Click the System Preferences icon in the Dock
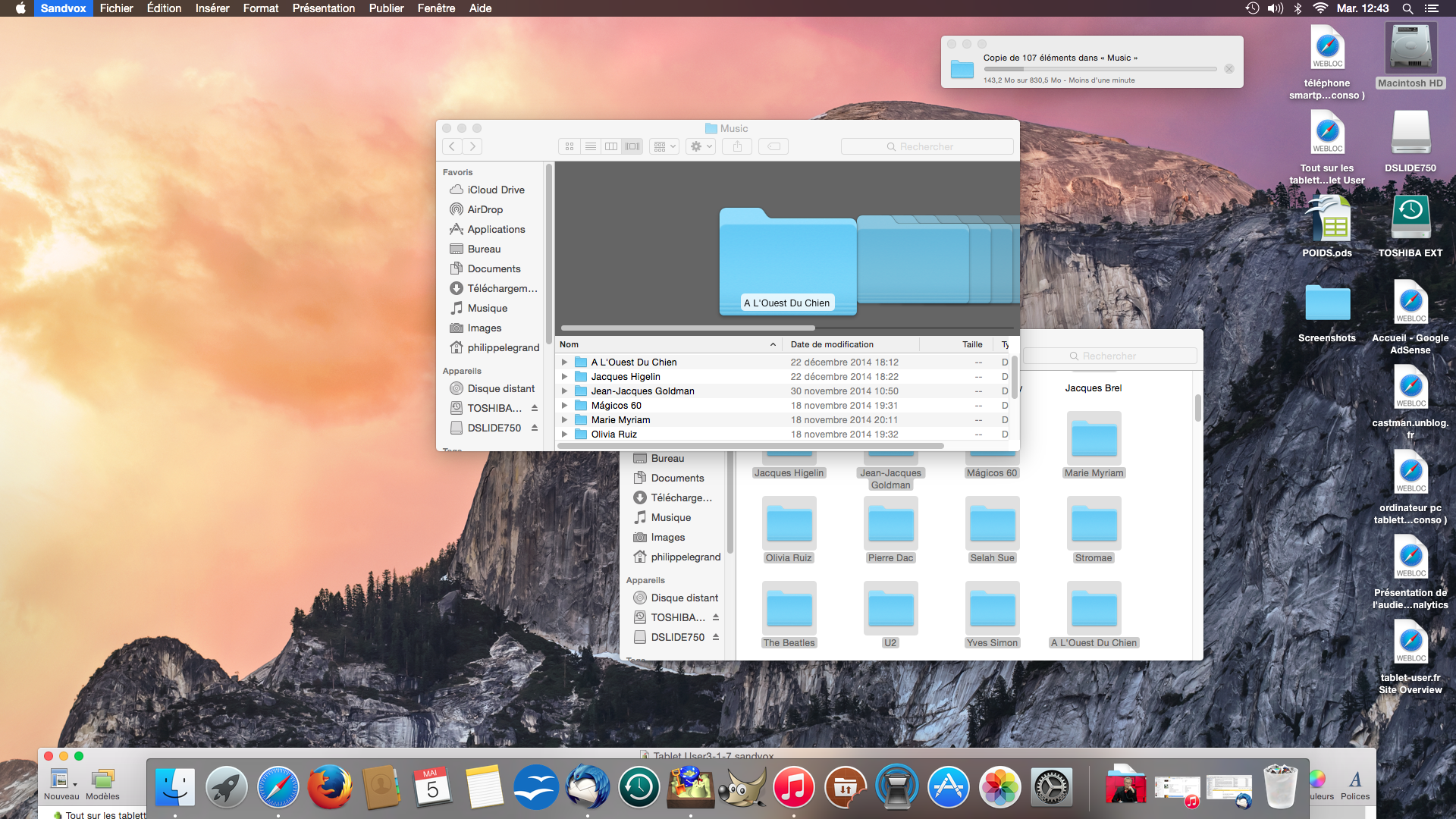The height and width of the screenshot is (819, 1456). click(x=1050, y=788)
